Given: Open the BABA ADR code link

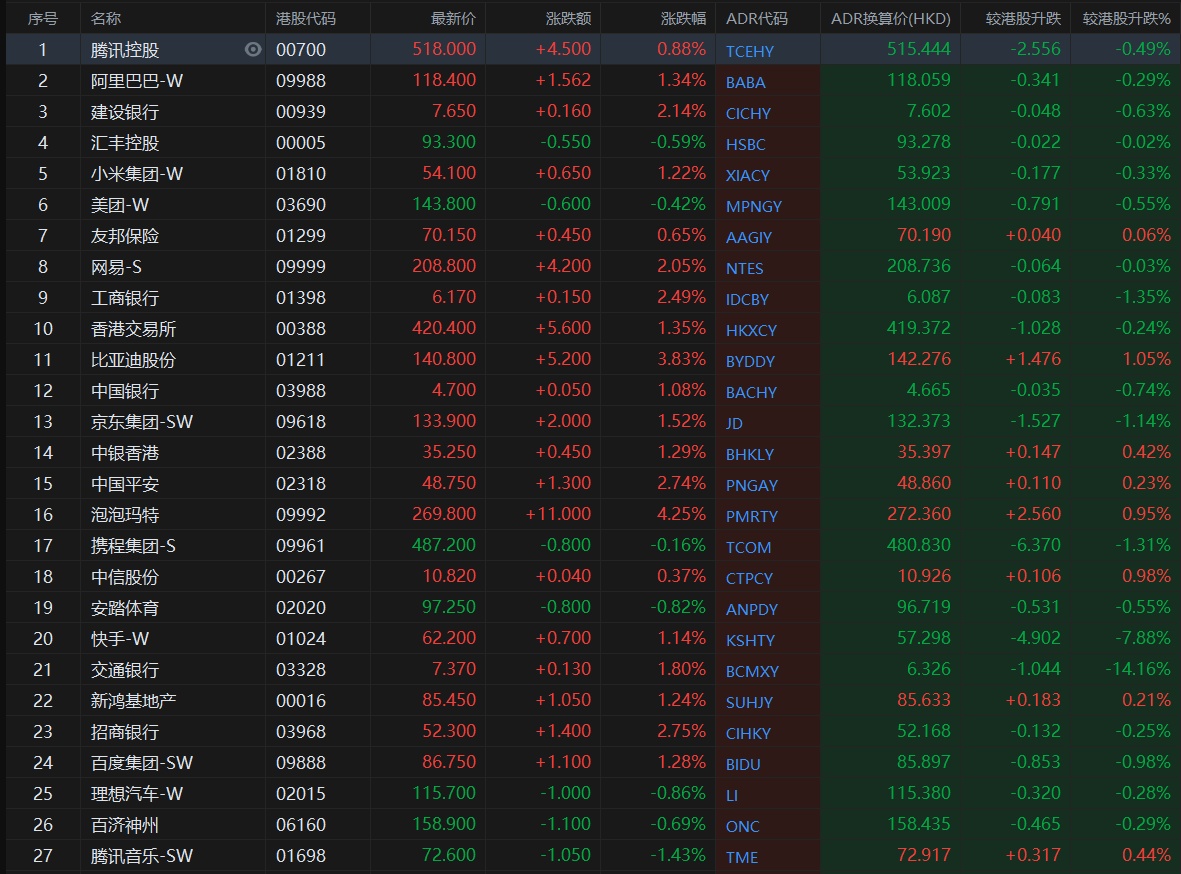Looking at the screenshot, I should tap(745, 82).
